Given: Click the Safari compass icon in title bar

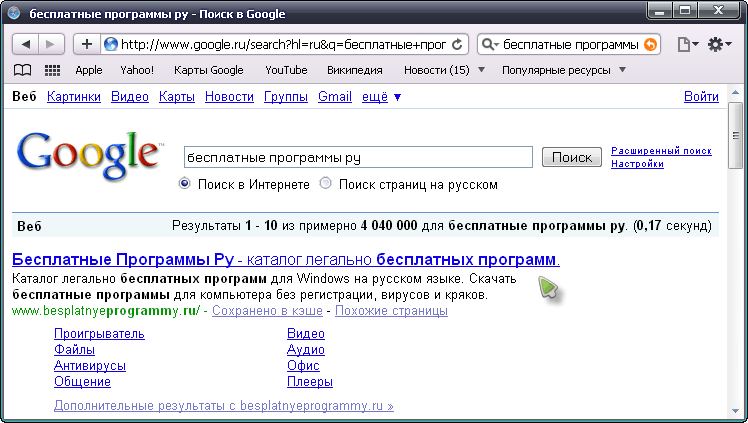Looking at the screenshot, I should 14,13.
